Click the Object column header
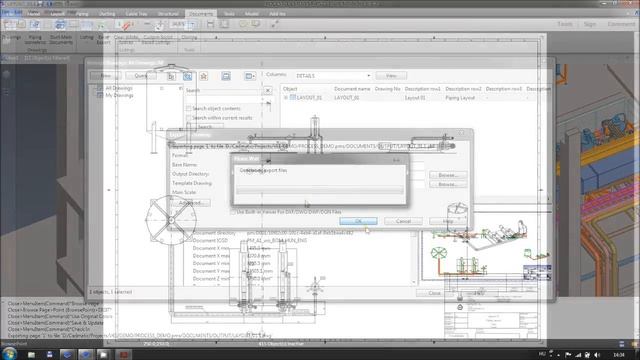Screen dimensions: 640x360 point(290,89)
